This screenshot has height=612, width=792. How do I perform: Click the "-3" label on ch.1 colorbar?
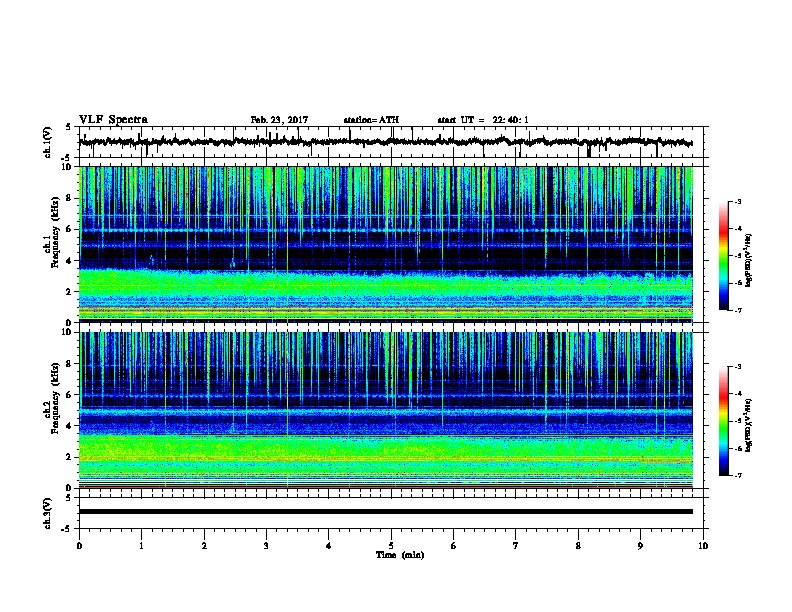pos(738,201)
